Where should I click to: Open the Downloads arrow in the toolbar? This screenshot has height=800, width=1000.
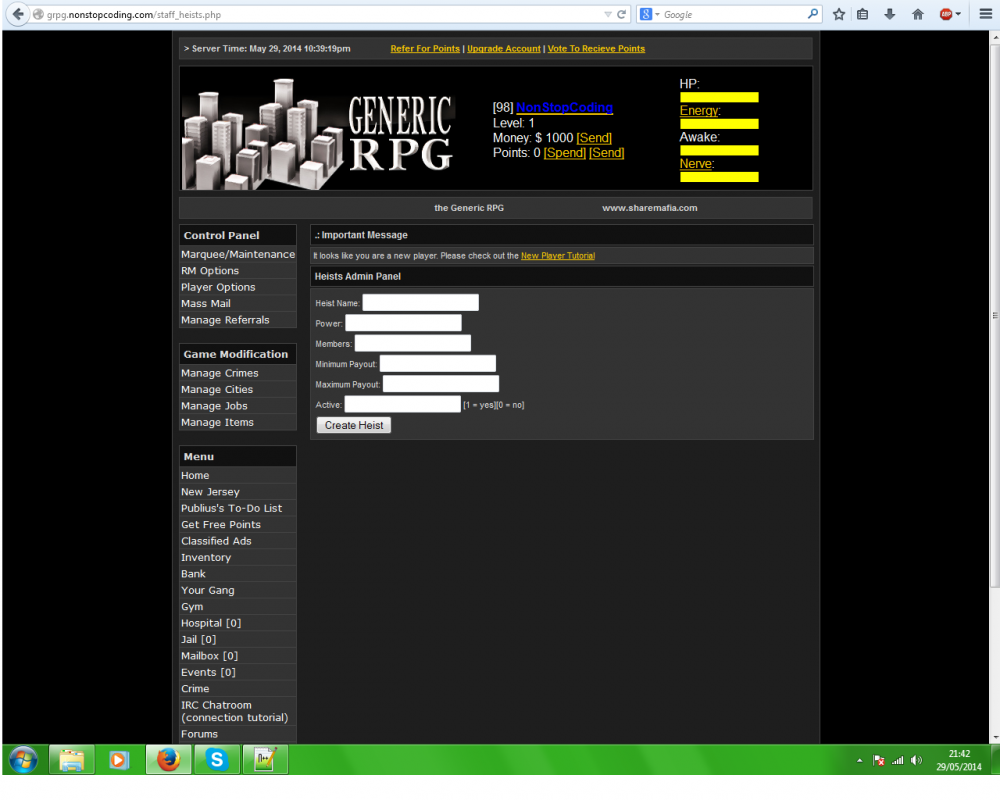890,14
